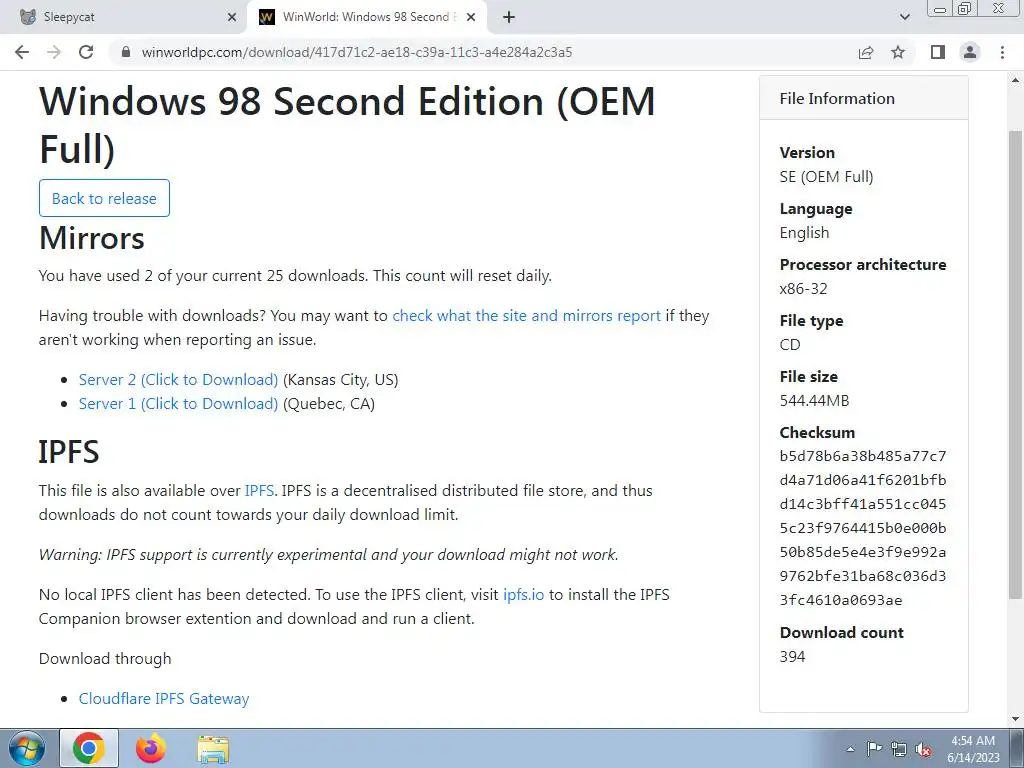The width and height of the screenshot is (1024, 768).
Task: Close the WinWorld tab
Action: (472, 17)
